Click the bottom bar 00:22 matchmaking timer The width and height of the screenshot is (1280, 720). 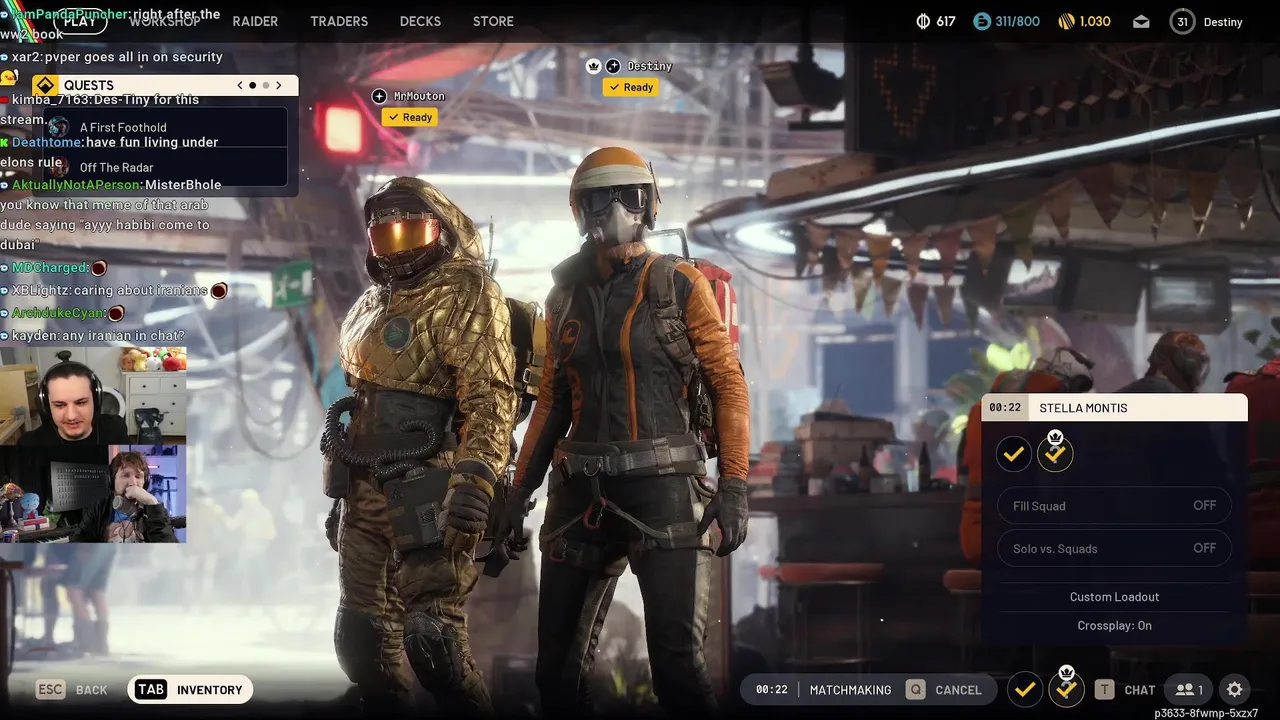771,690
